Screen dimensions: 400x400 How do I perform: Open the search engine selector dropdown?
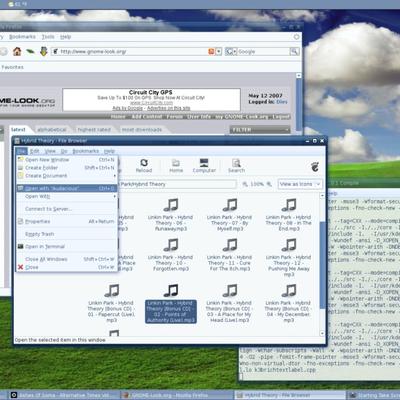(231, 51)
